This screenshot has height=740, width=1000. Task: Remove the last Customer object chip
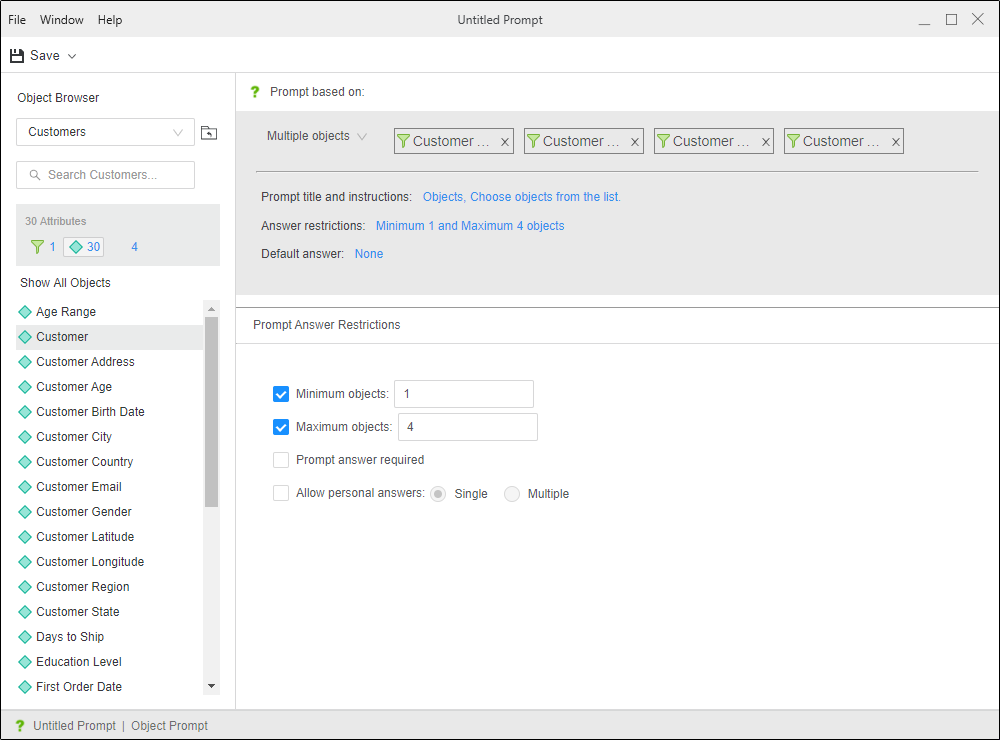coord(895,142)
